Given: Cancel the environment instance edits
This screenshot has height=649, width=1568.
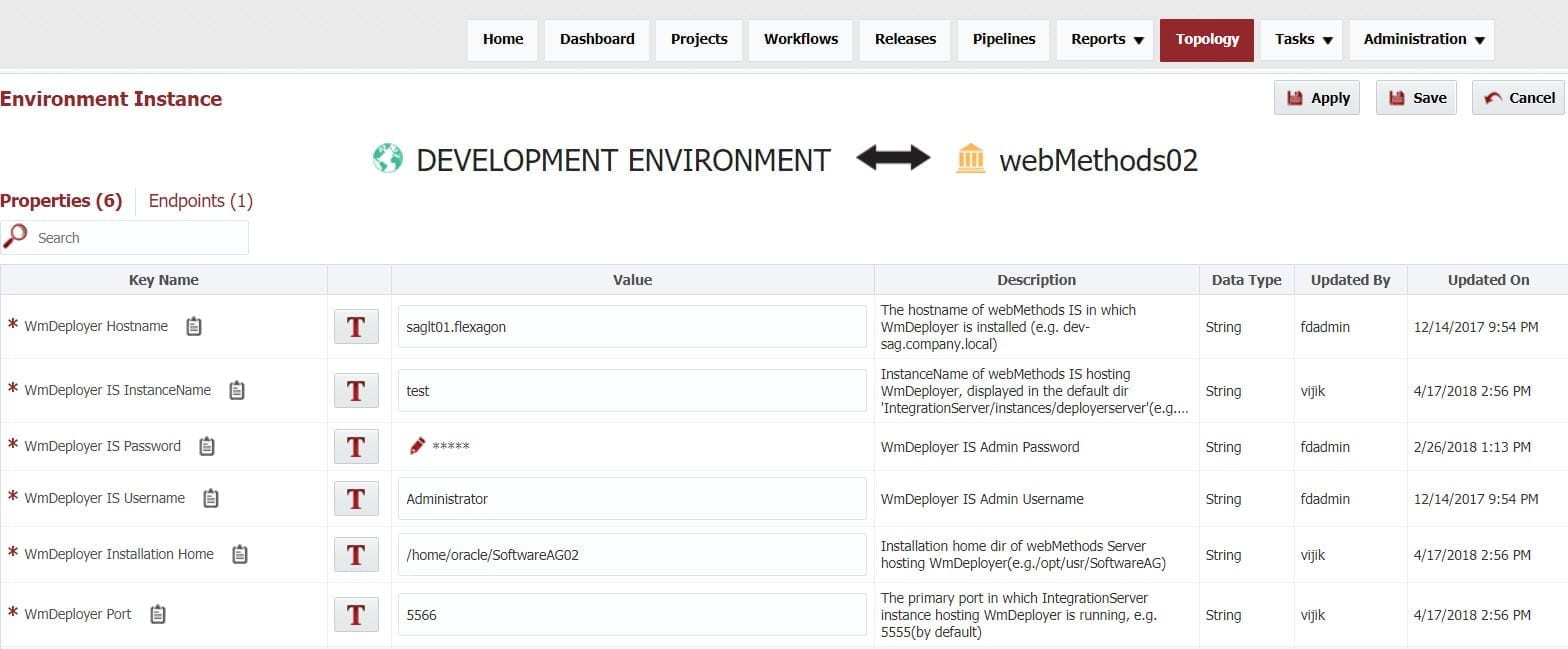Looking at the screenshot, I should [x=1518, y=98].
